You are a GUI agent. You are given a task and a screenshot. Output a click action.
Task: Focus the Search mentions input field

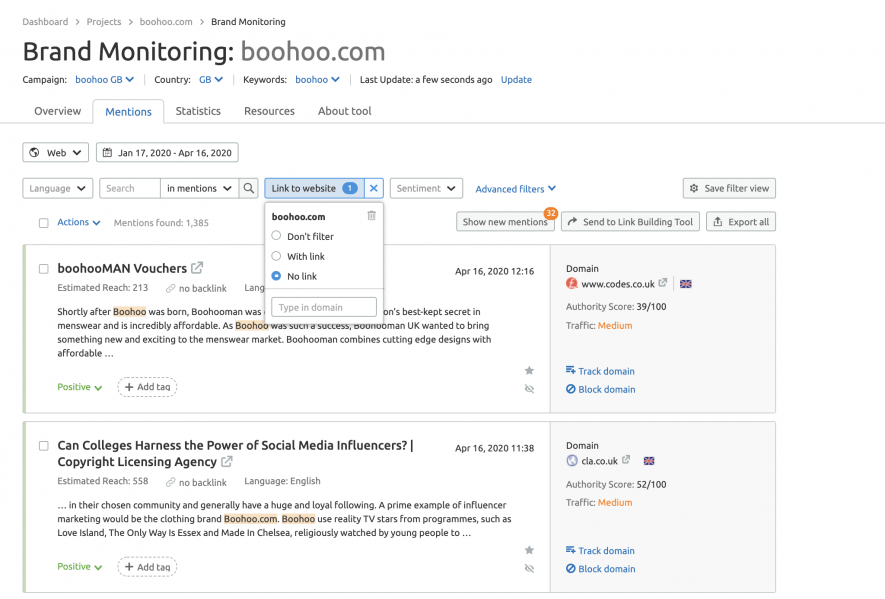130,188
